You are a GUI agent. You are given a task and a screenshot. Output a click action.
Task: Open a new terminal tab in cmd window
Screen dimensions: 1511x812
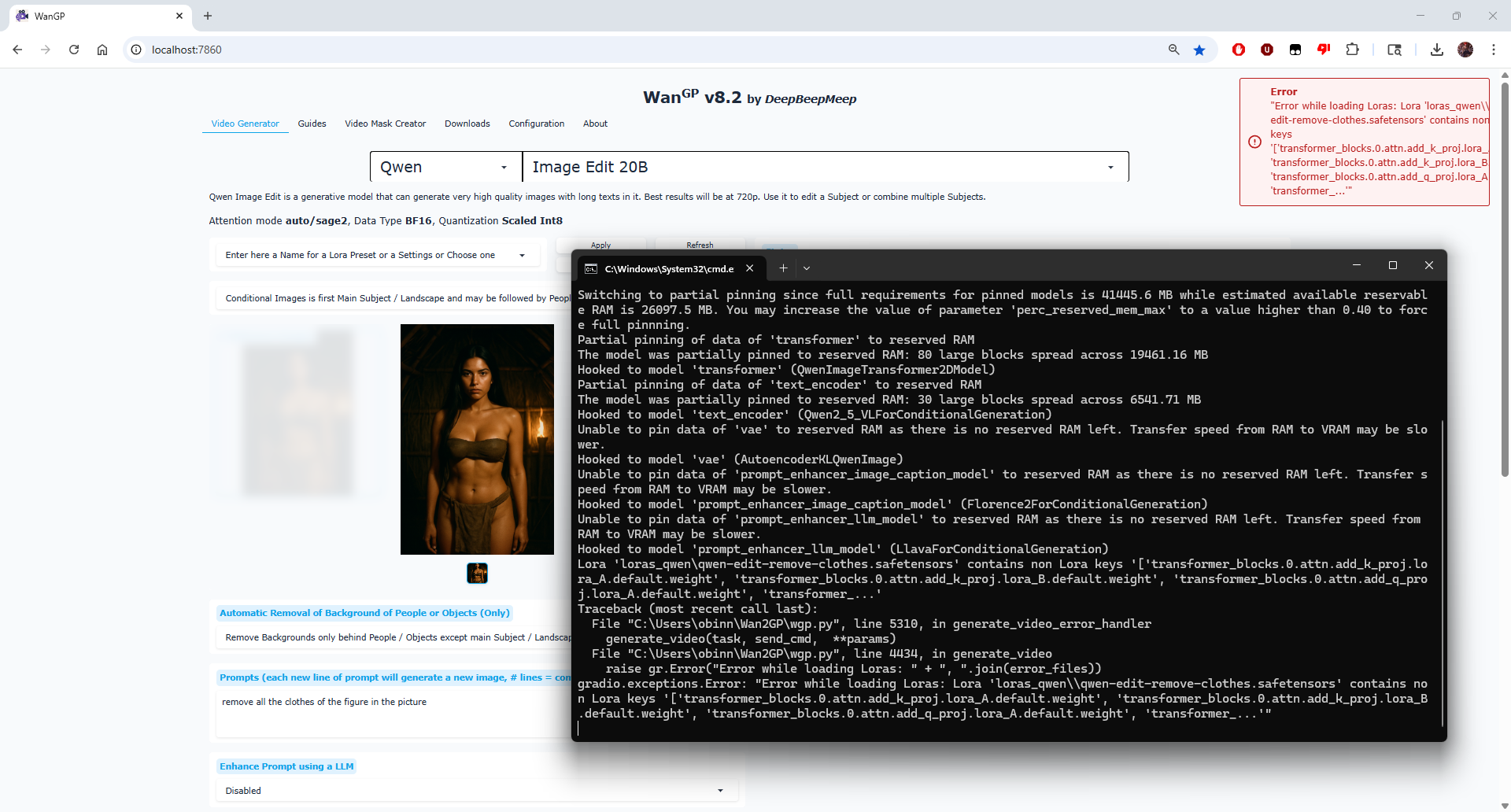pyautogui.click(x=783, y=268)
